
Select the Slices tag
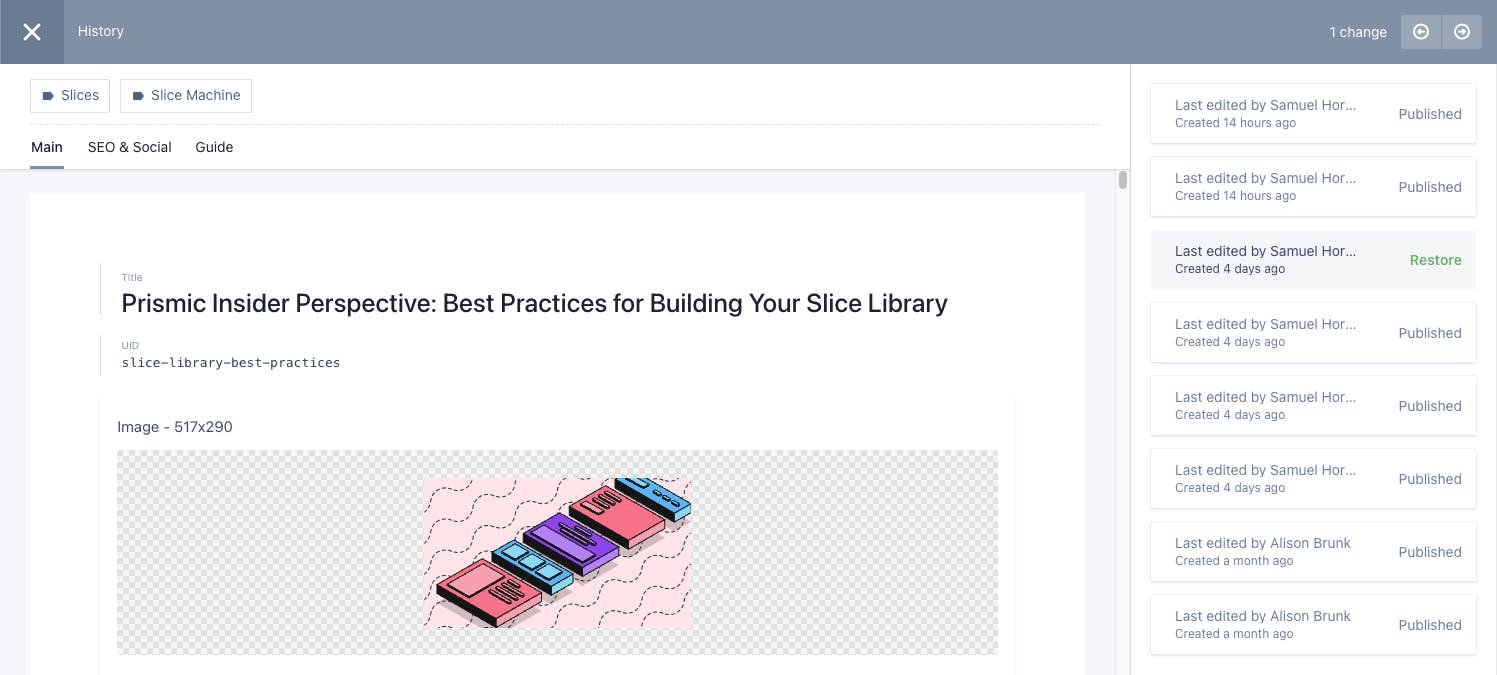click(69, 95)
